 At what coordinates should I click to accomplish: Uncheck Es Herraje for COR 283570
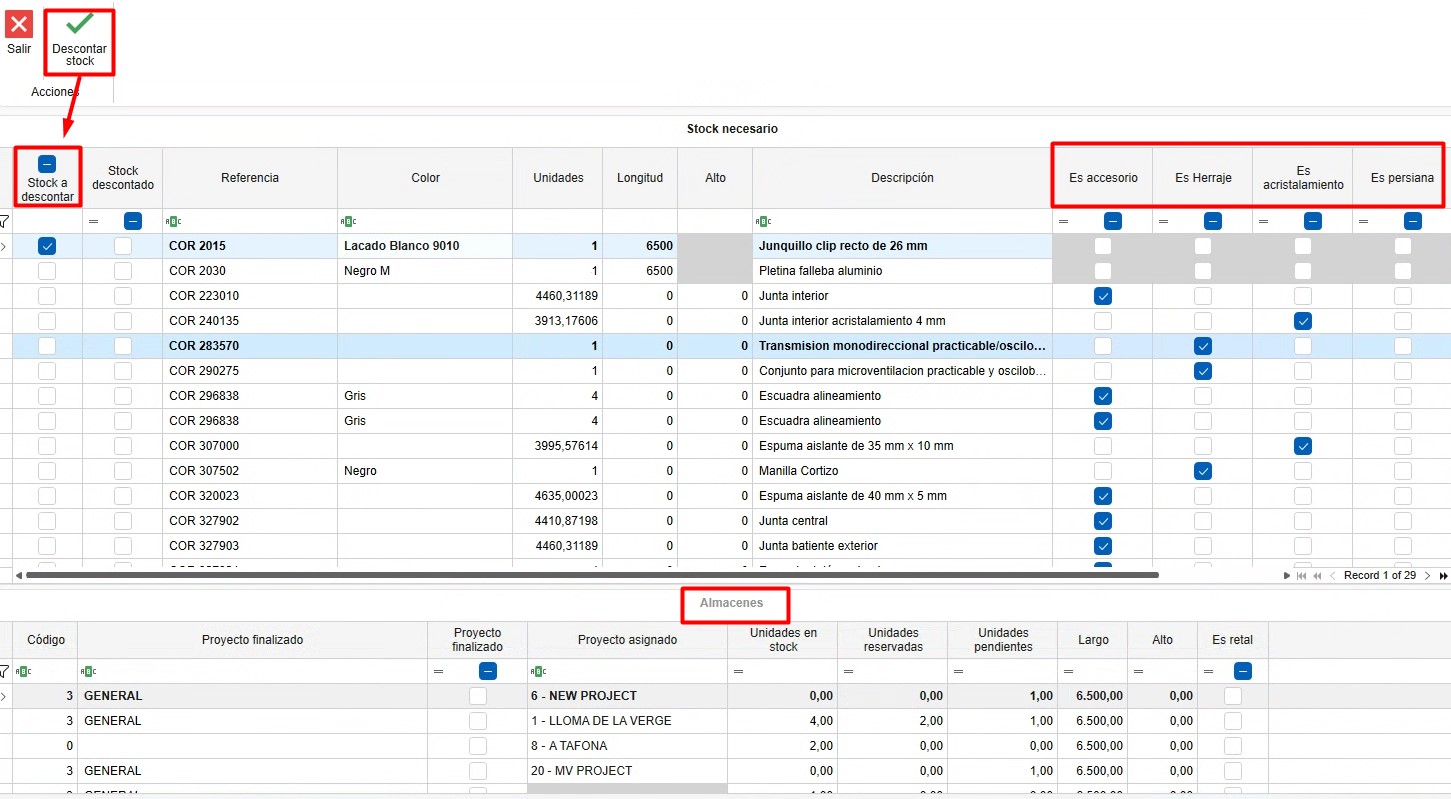click(x=1203, y=346)
